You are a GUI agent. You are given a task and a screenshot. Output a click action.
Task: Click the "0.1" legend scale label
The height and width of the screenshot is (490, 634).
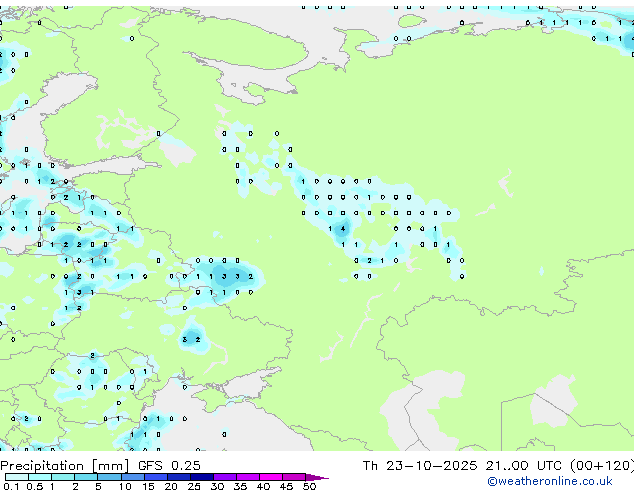[11, 486]
